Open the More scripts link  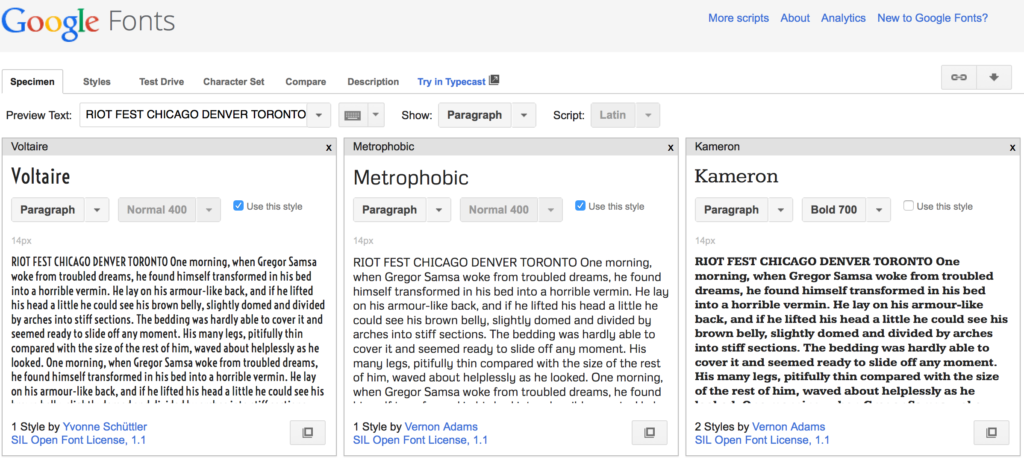(739, 18)
